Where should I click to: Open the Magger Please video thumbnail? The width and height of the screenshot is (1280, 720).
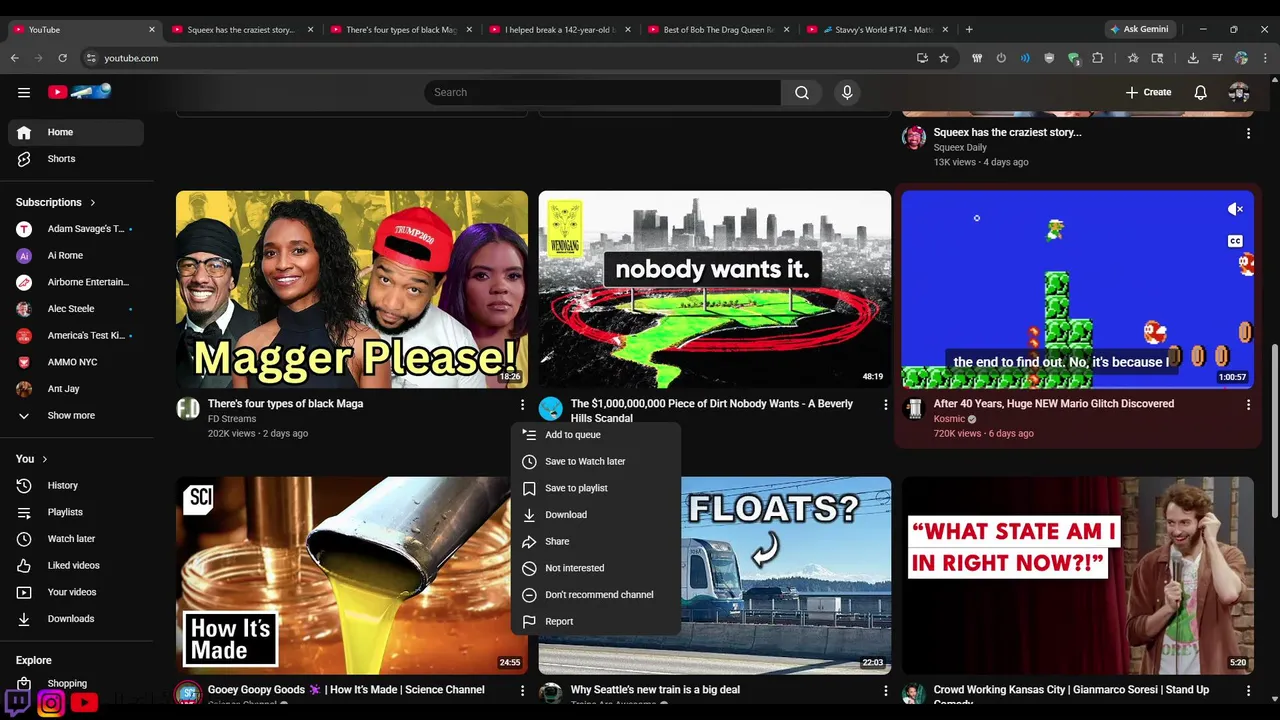click(x=352, y=289)
